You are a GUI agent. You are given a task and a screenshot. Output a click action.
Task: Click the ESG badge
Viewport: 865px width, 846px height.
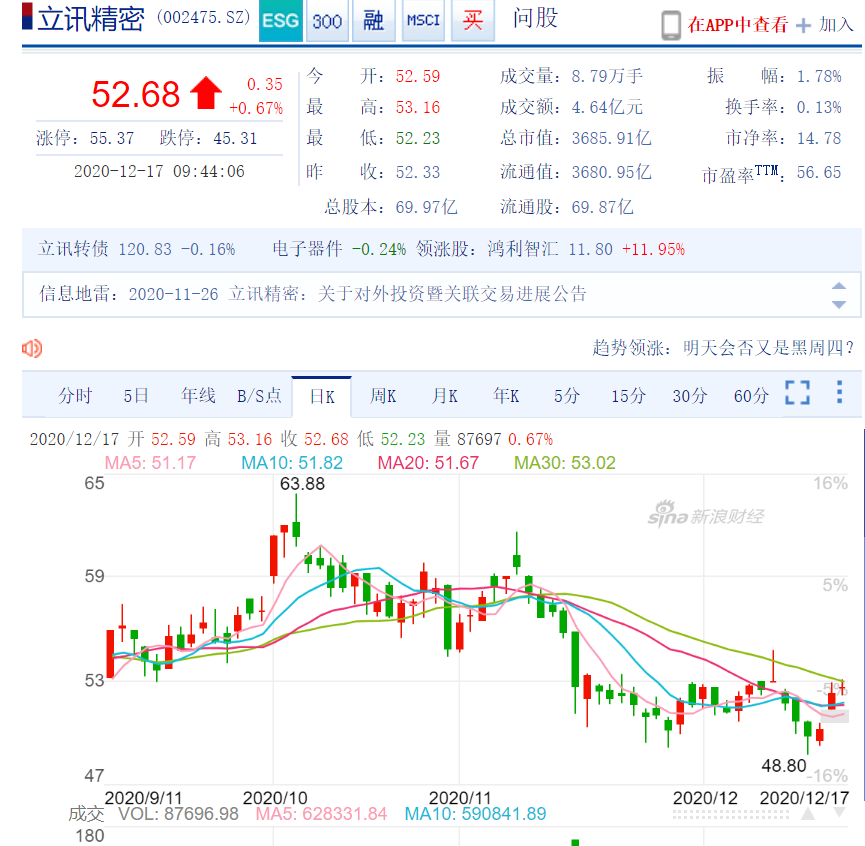280,21
